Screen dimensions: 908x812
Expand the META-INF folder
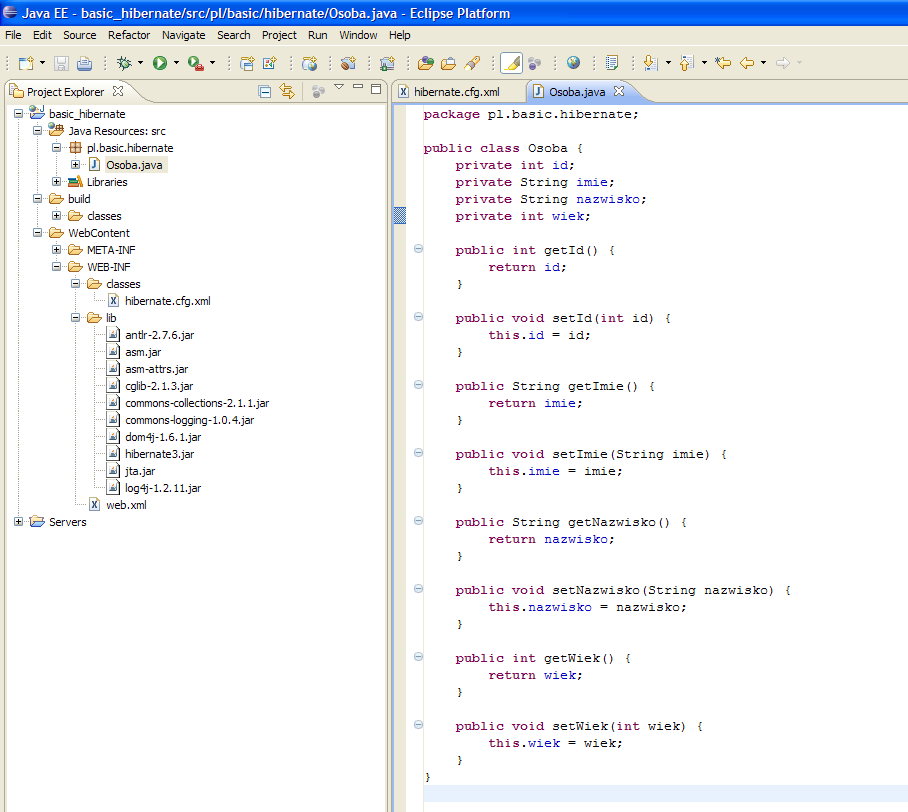tap(56, 250)
